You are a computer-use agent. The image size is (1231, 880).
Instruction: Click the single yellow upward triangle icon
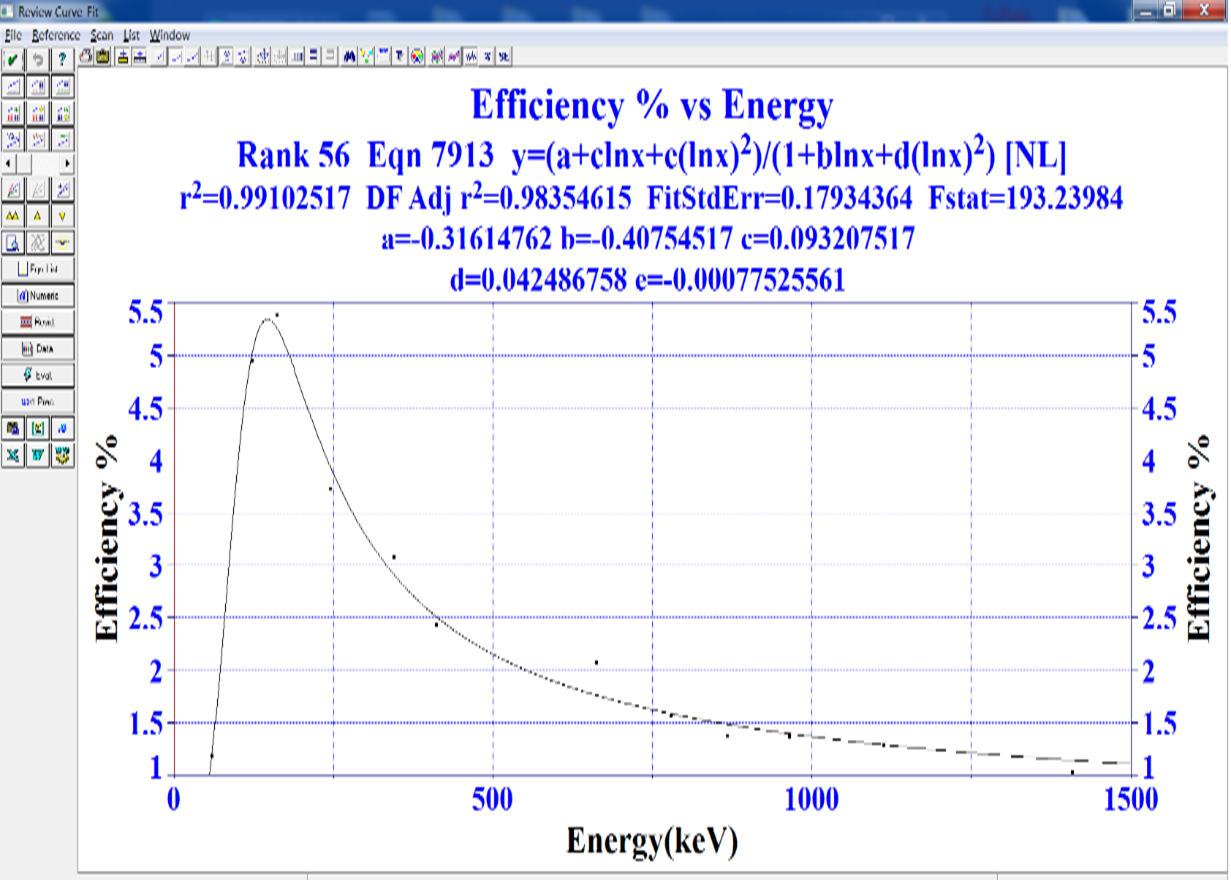[38, 215]
